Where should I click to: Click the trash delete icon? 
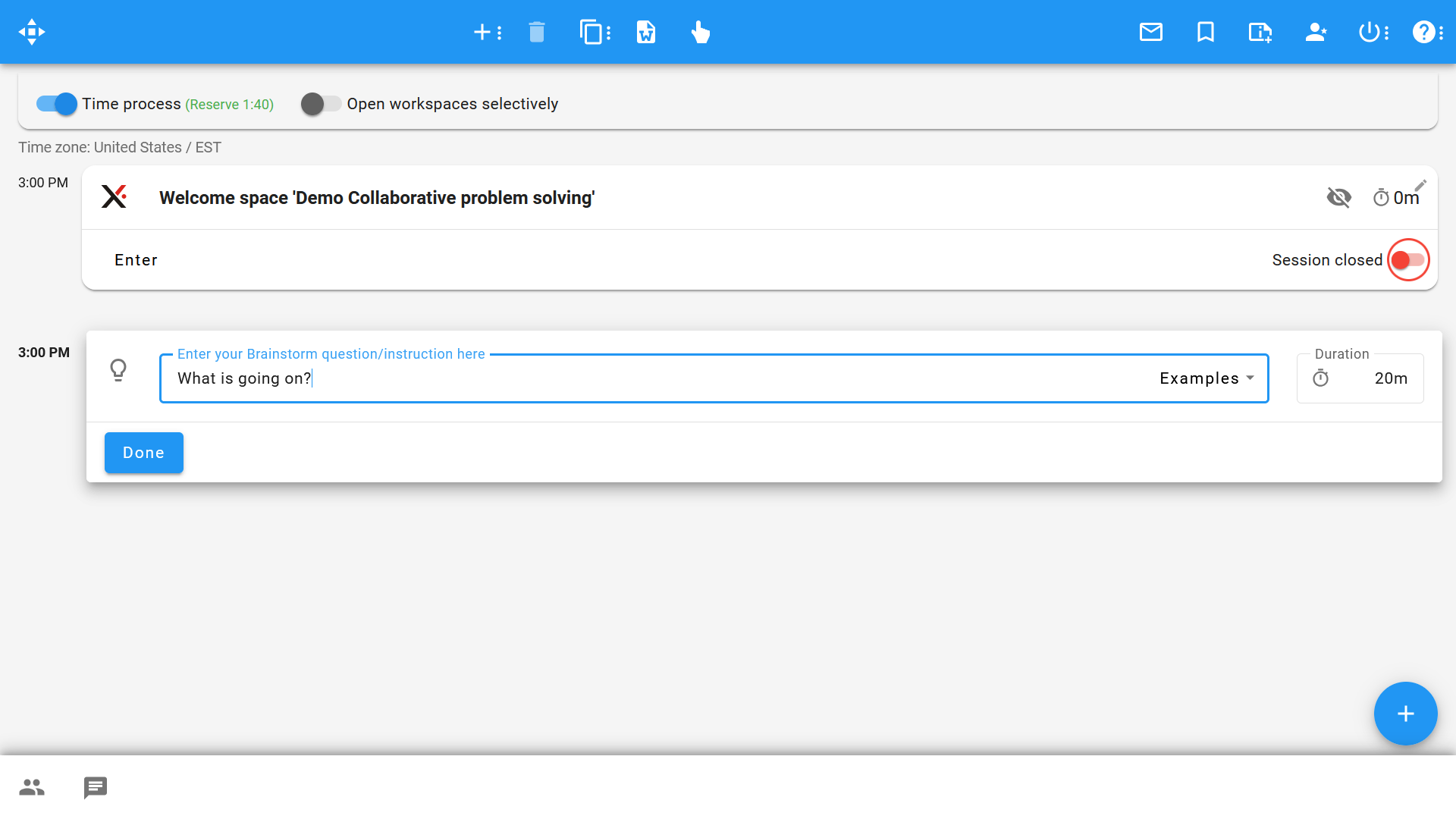pyautogui.click(x=537, y=32)
